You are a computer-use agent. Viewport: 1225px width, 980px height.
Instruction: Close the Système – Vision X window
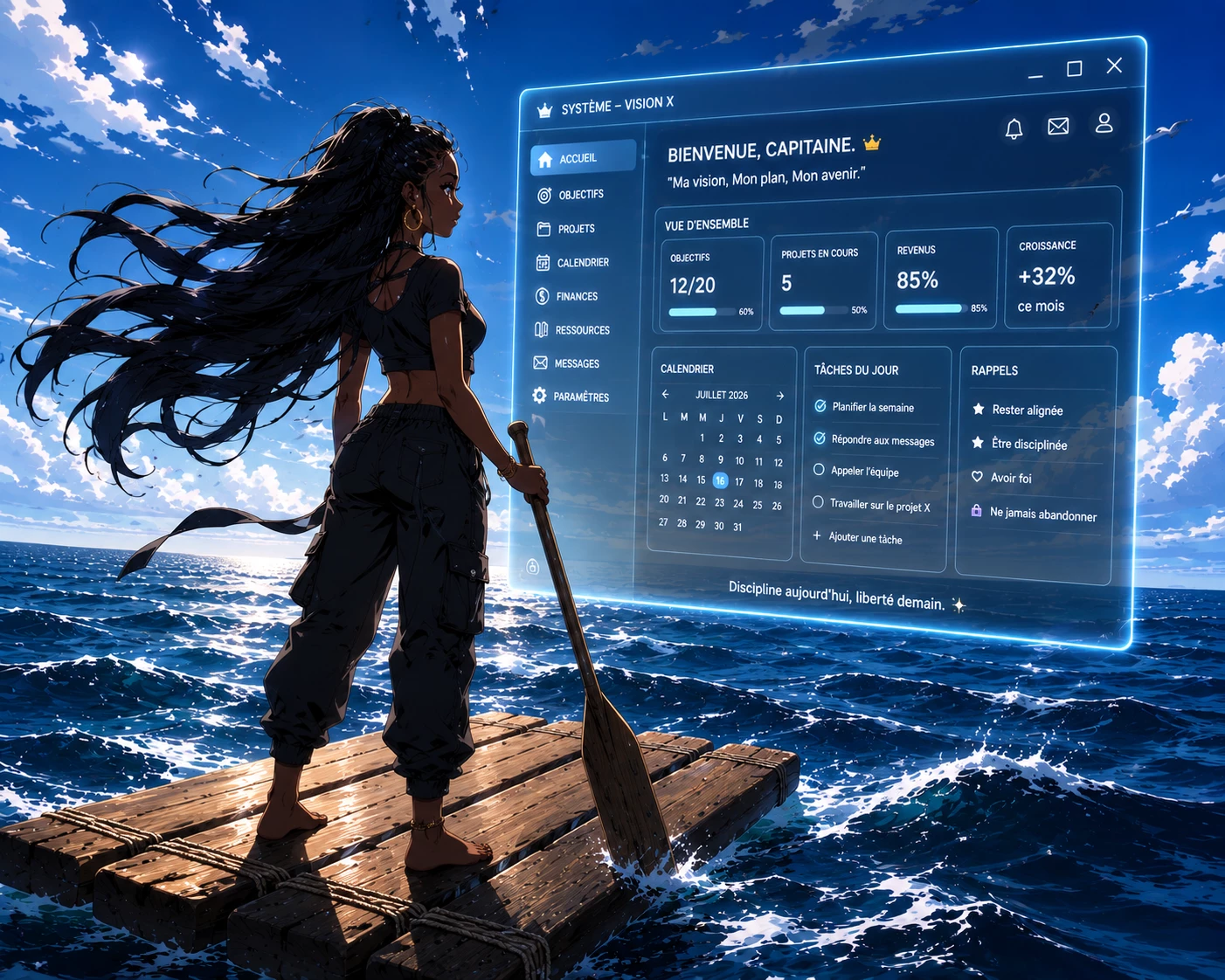click(x=1114, y=66)
